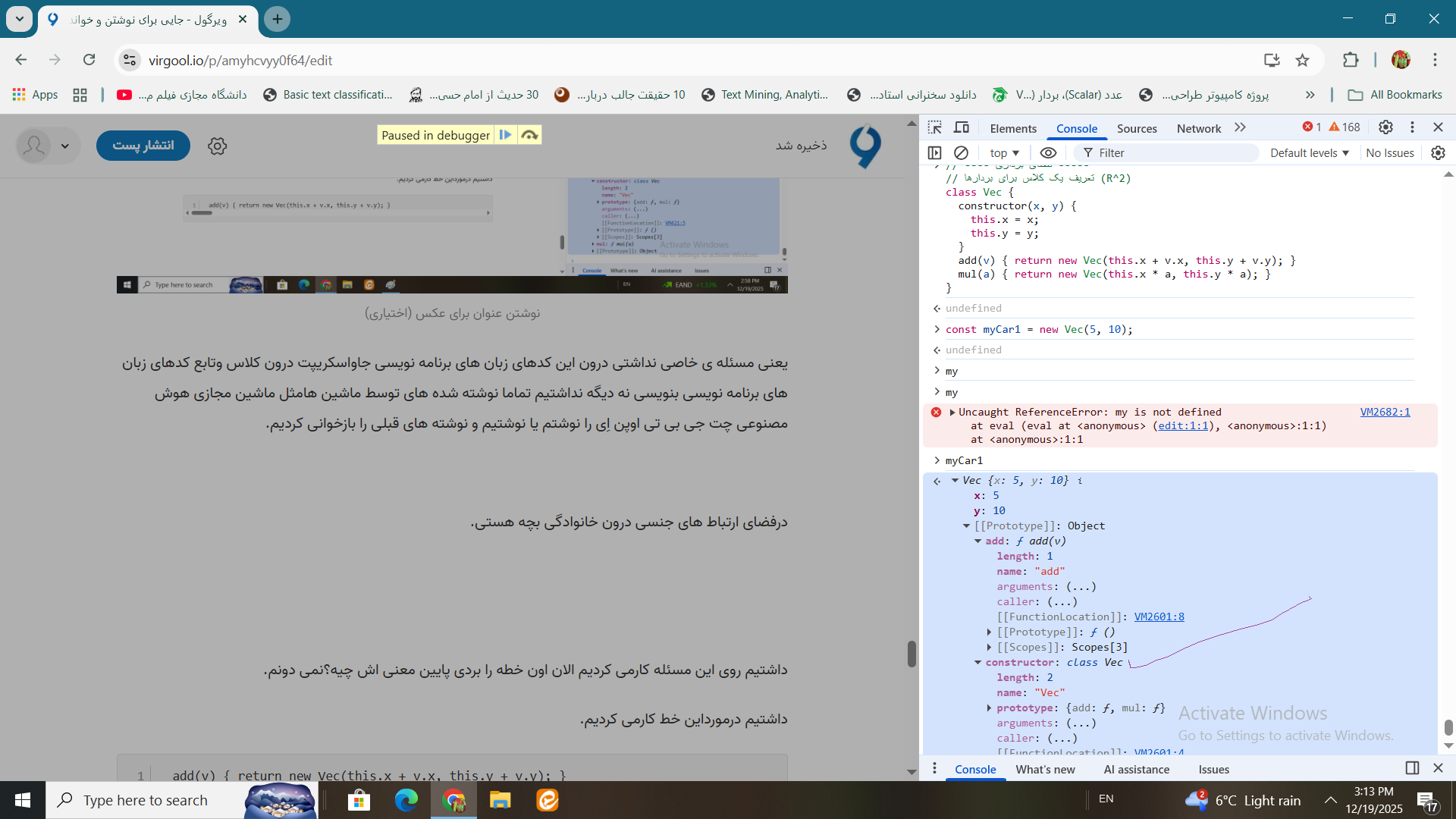Click the blue publish post button
This screenshot has height=819, width=1456.
pyautogui.click(x=143, y=146)
